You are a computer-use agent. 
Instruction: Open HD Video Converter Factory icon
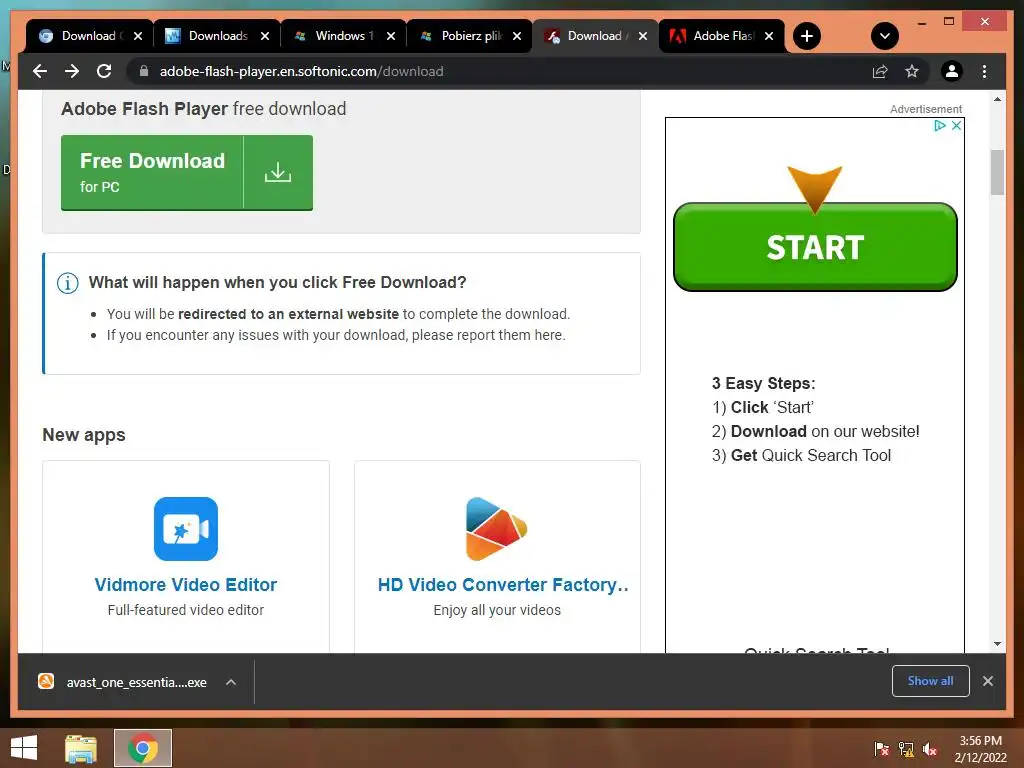click(x=496, y=528)
